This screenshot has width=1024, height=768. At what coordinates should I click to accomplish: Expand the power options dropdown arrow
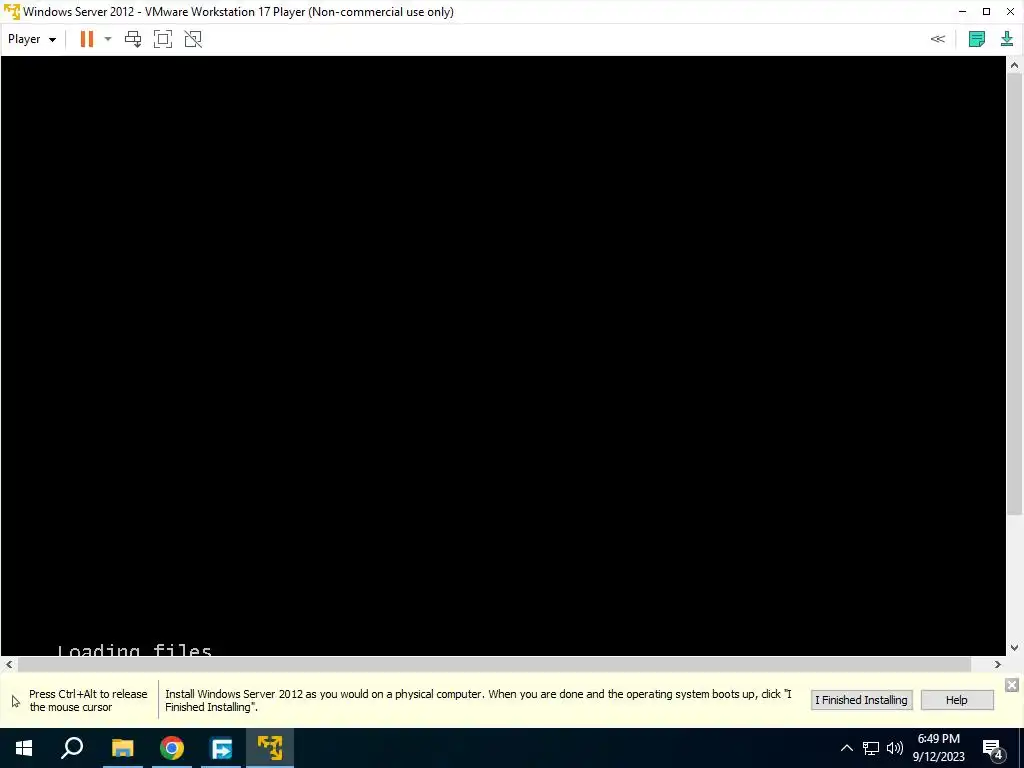(x=108, y=39)
